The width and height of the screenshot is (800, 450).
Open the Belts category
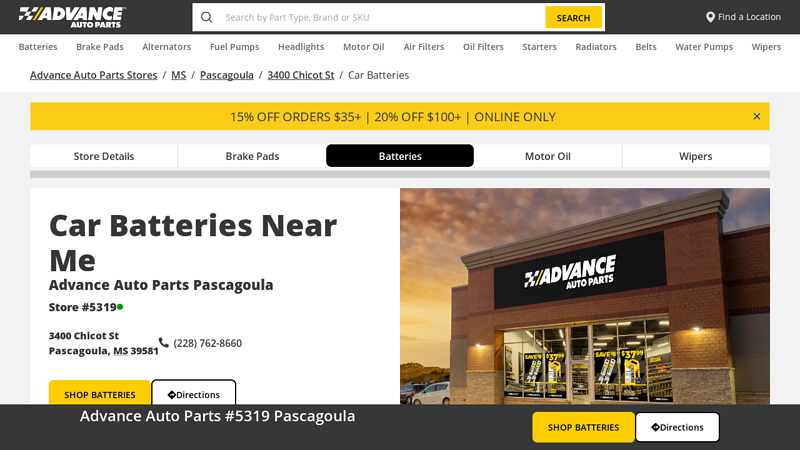[x=646, y=46]
